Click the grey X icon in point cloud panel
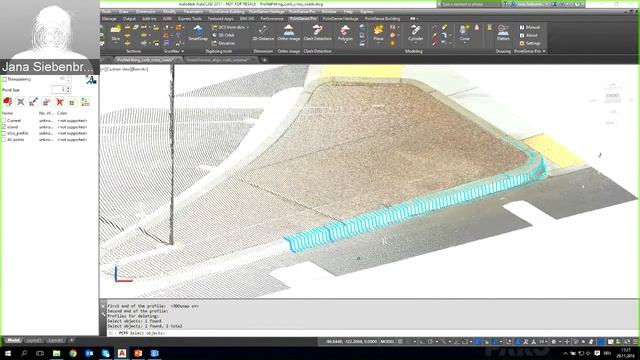This screenshot has height=360, width=640. point(20,102)
